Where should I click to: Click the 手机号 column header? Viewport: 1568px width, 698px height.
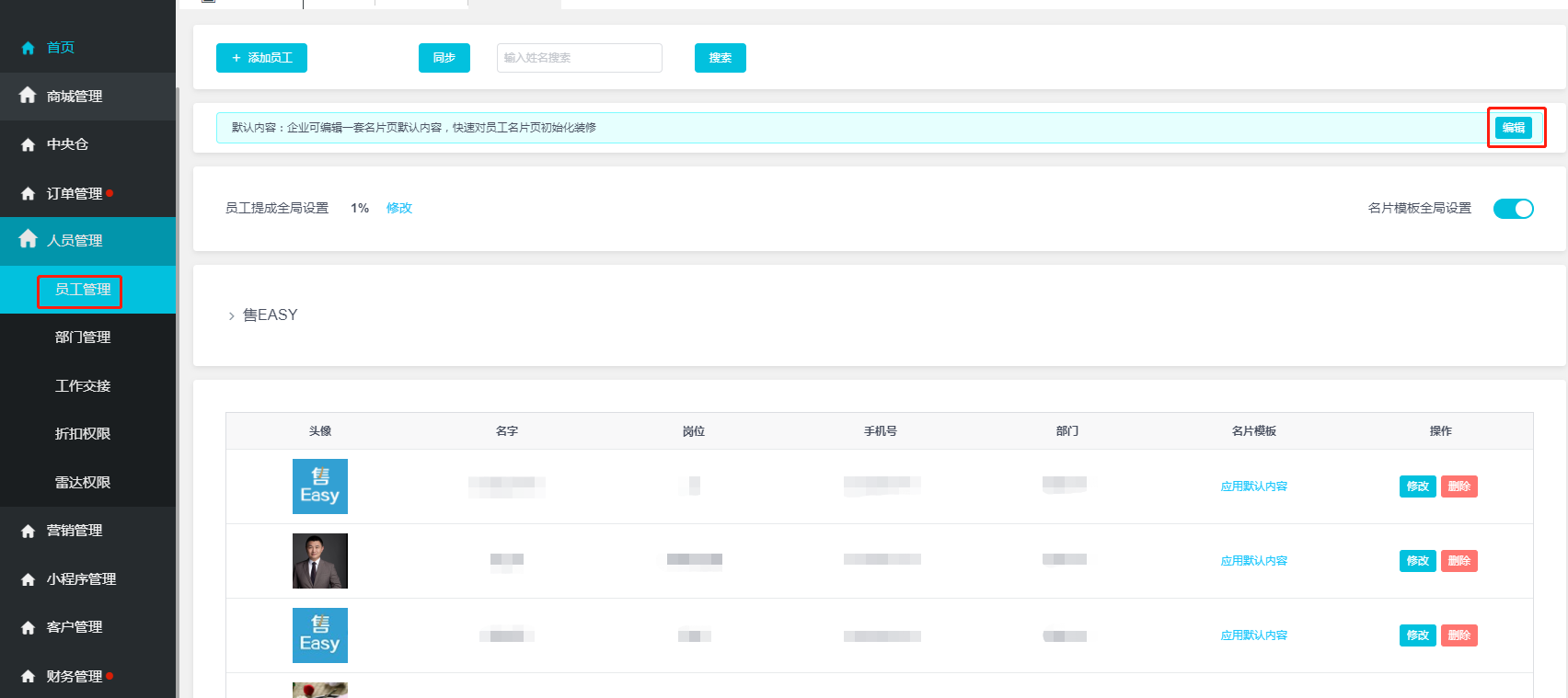coord(881,431)
